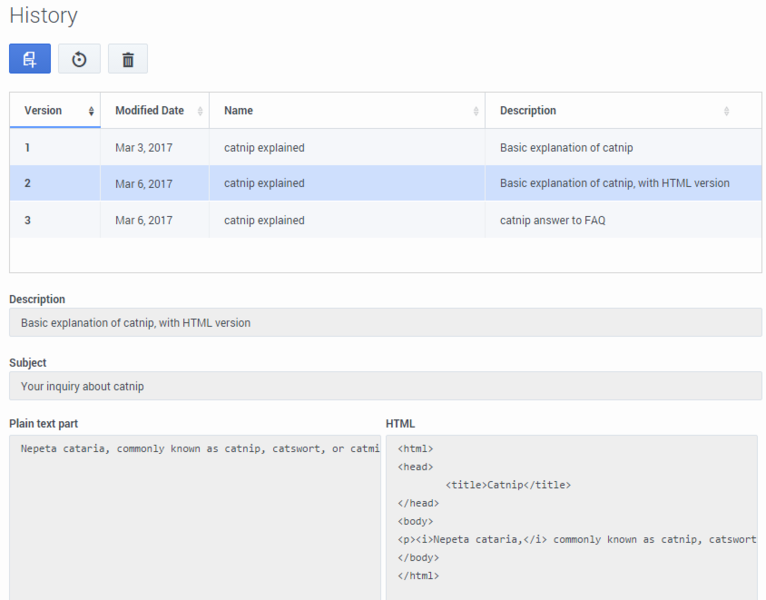Click the Plain text part label
This screenshot has height=600, width=766.
(43, 424)
